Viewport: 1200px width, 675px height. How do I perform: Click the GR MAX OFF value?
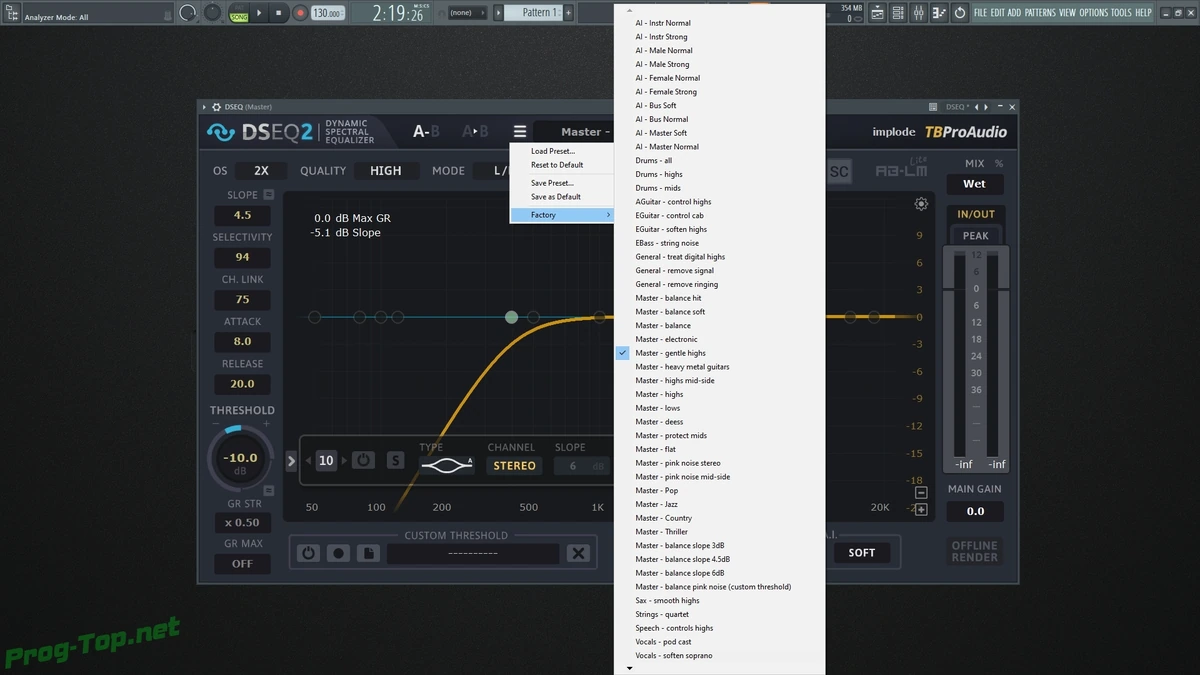point(242,564)
